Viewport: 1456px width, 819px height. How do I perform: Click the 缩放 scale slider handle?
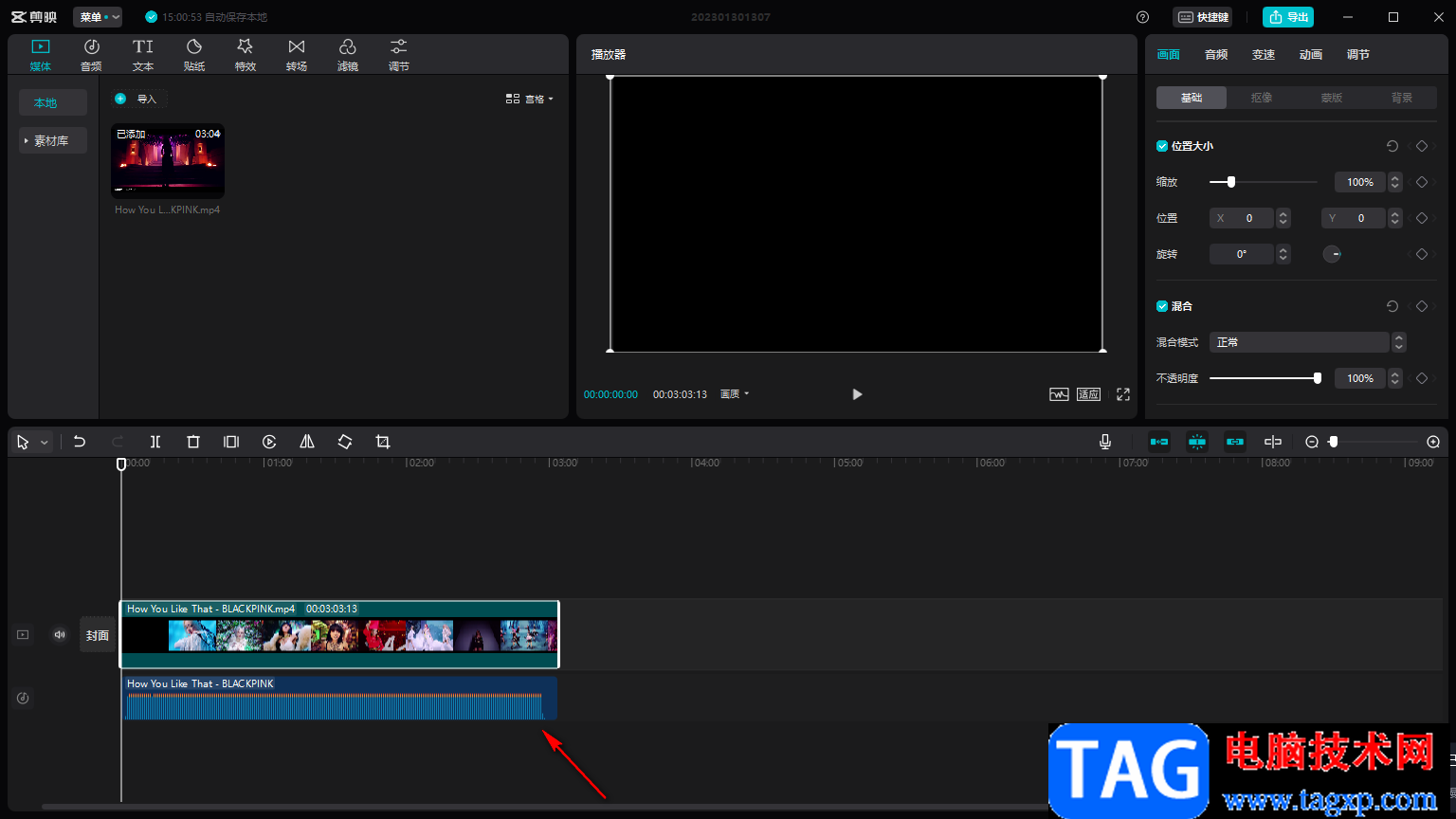tap(1231, 182)
